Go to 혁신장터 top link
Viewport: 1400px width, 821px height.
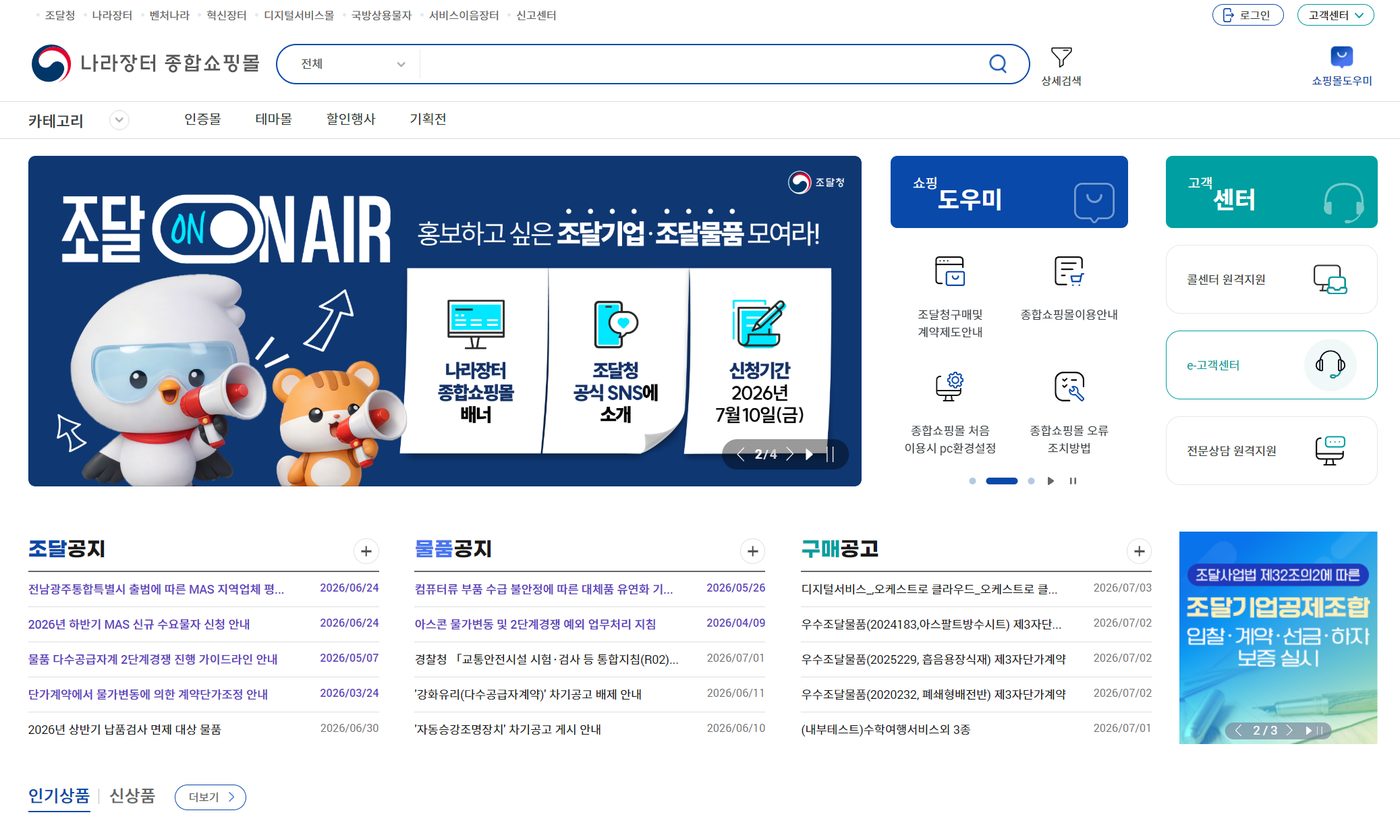[x=226, y=15]
